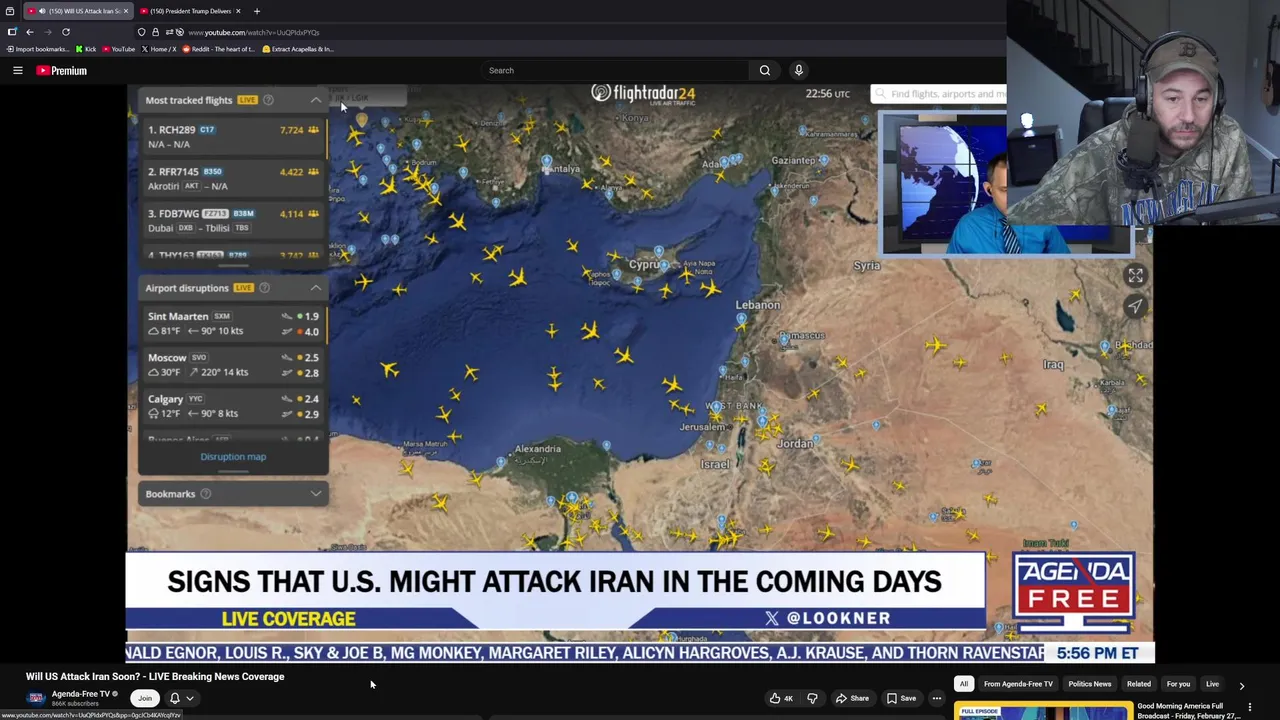This screenshot has height=720, width=1280.
Task: Select the Politics News chip
Action: coord(1089,684)
